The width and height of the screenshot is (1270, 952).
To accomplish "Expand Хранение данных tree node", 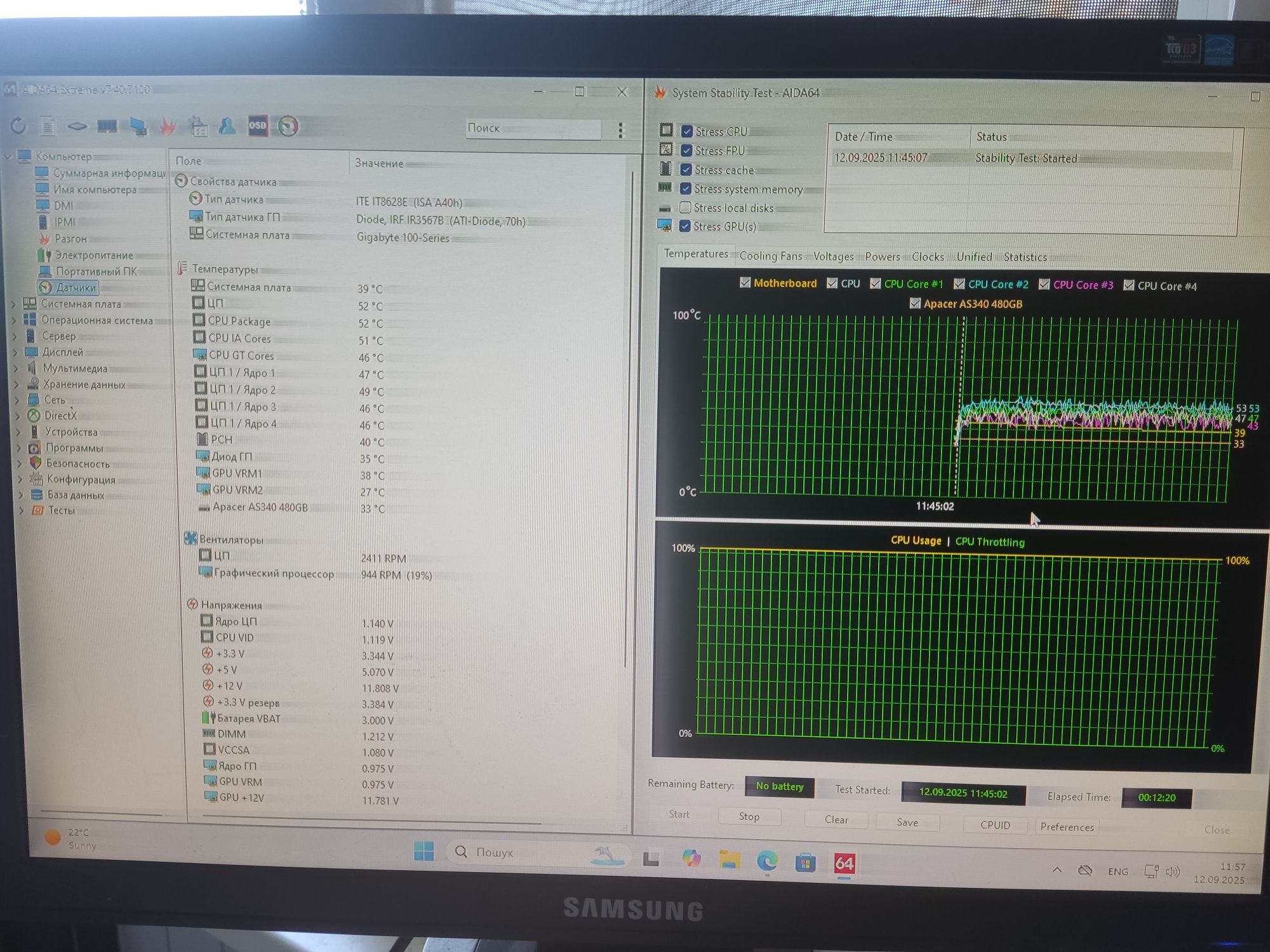I will click(17, 384).
